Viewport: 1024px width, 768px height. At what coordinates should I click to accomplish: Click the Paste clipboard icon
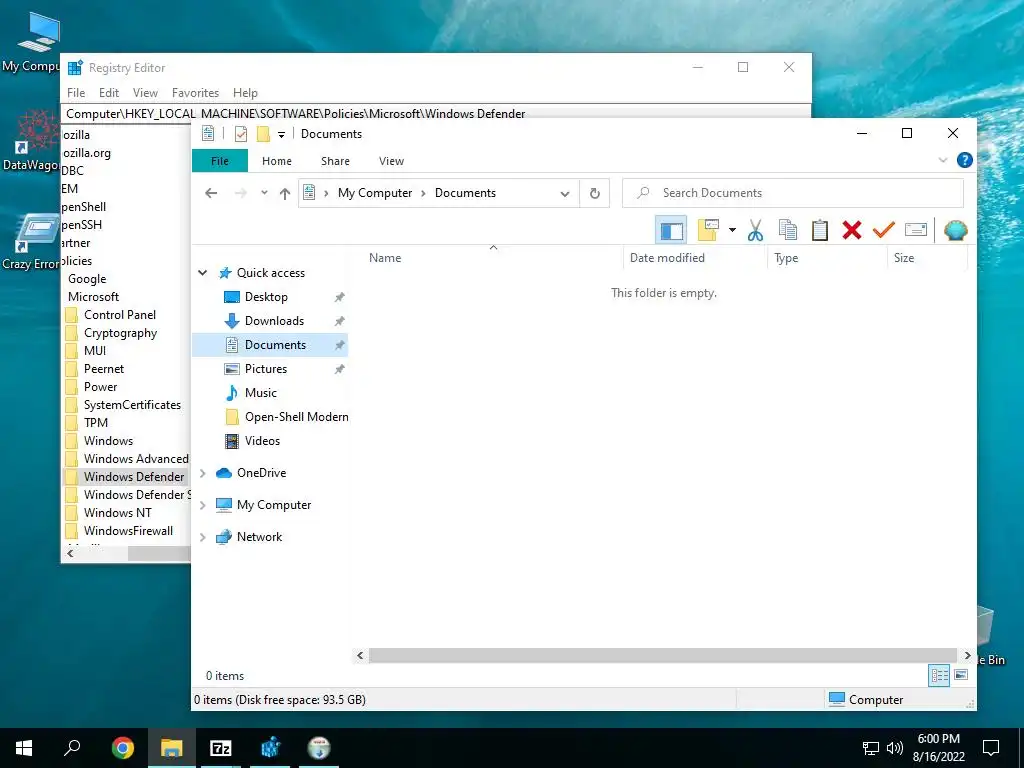click(820, 230)
